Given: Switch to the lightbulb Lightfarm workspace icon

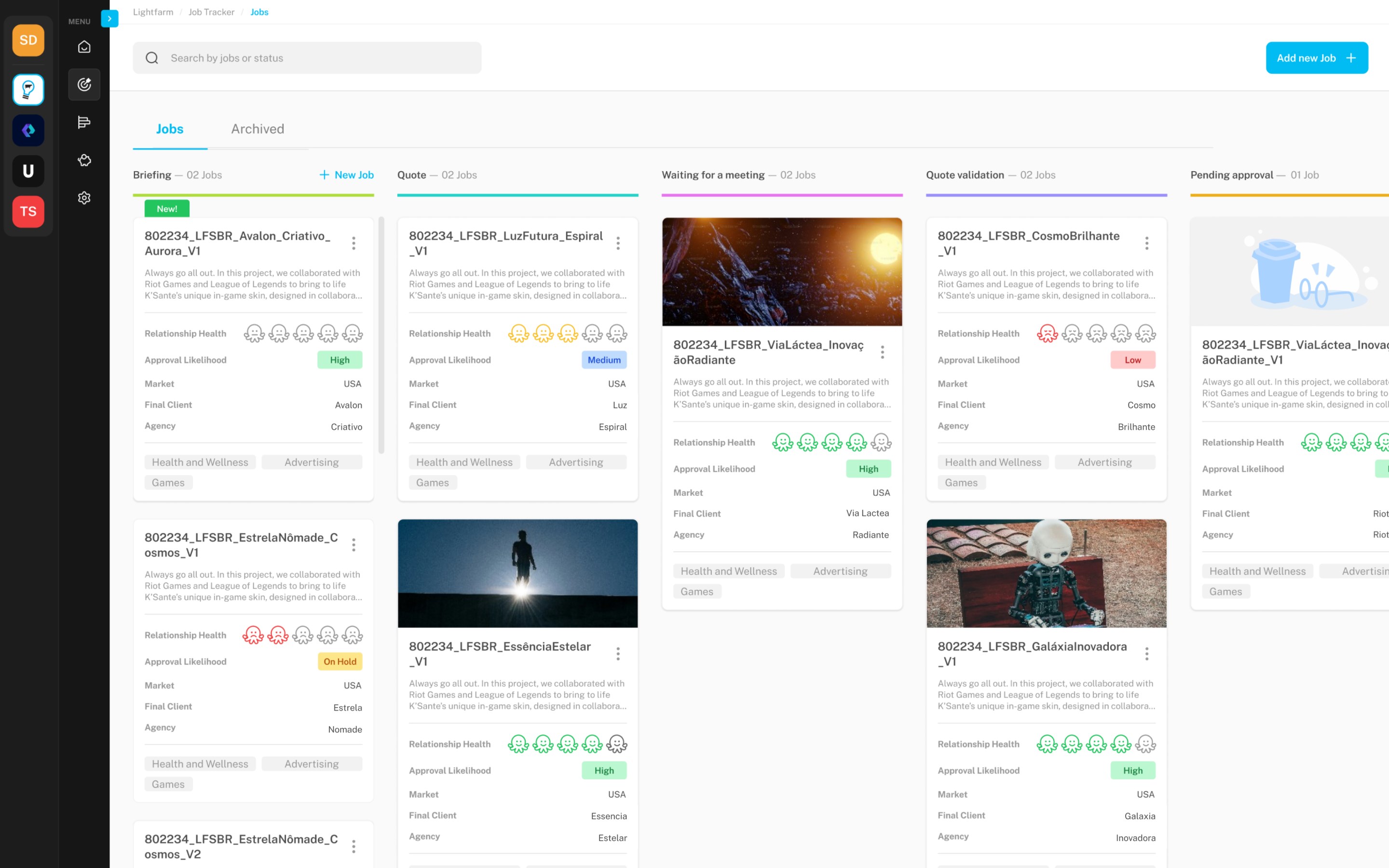Looking at the screenshot, I should [x=28, y=90].
